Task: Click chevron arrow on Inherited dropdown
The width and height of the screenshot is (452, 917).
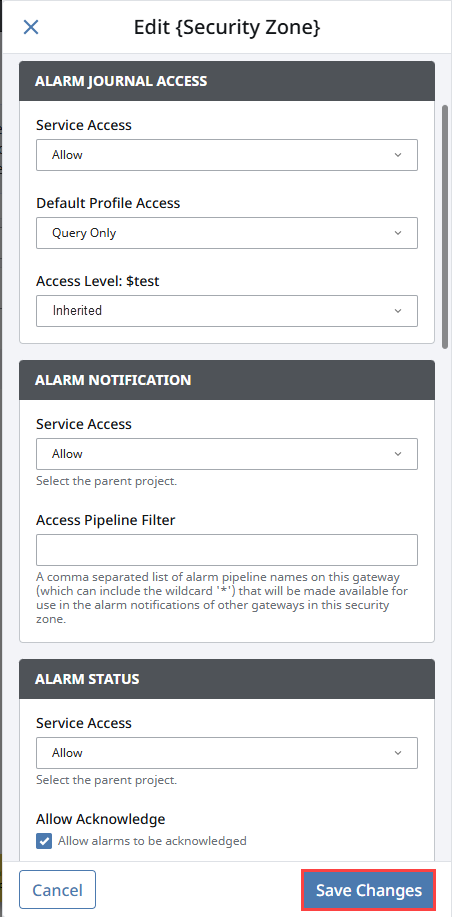Action: click(x=398, y=311)
